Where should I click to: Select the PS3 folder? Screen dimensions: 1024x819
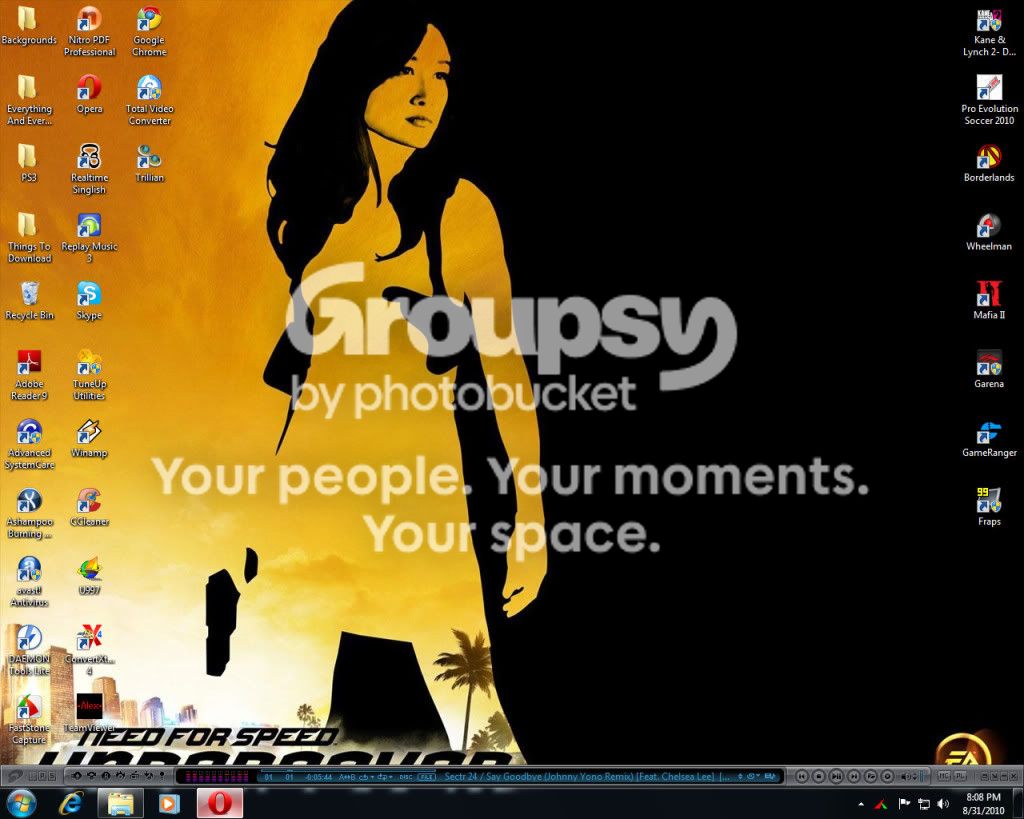coord(29,163)
